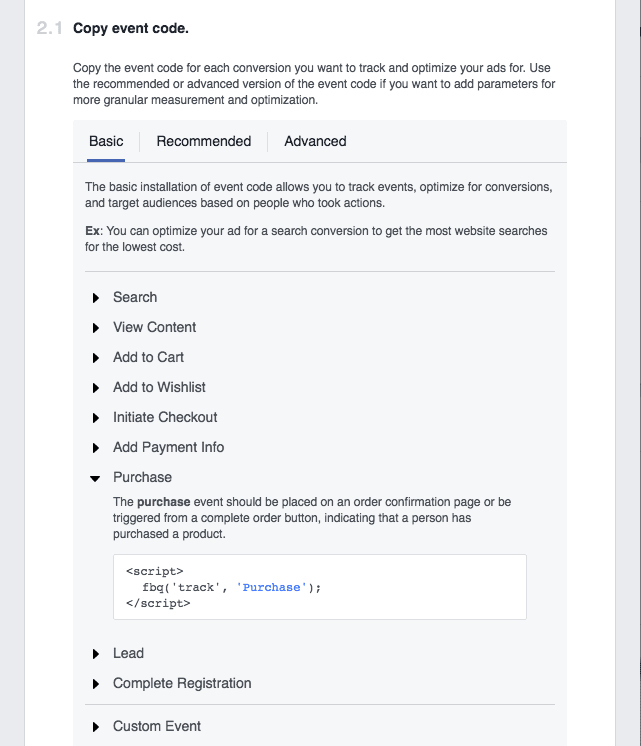Select the Basic tab

tap(106, 141)
